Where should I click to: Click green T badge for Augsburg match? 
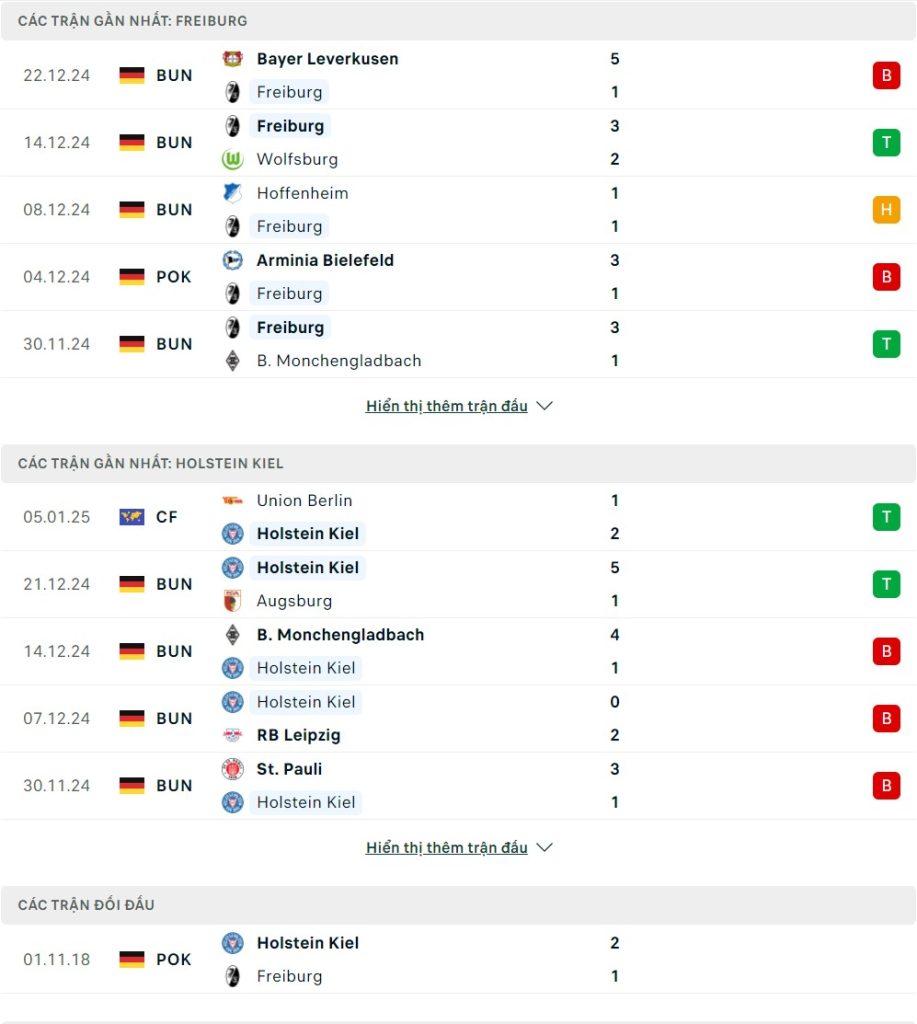[x=886, y=584]
